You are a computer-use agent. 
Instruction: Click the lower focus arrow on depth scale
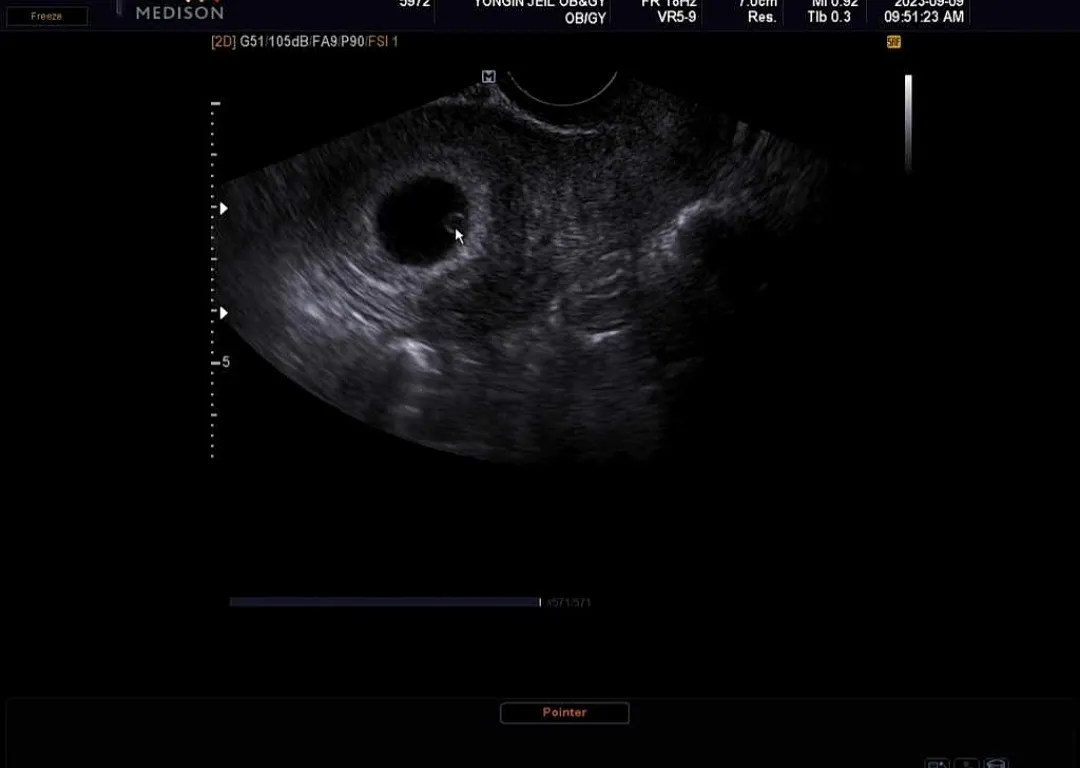(x=224, y=313)
